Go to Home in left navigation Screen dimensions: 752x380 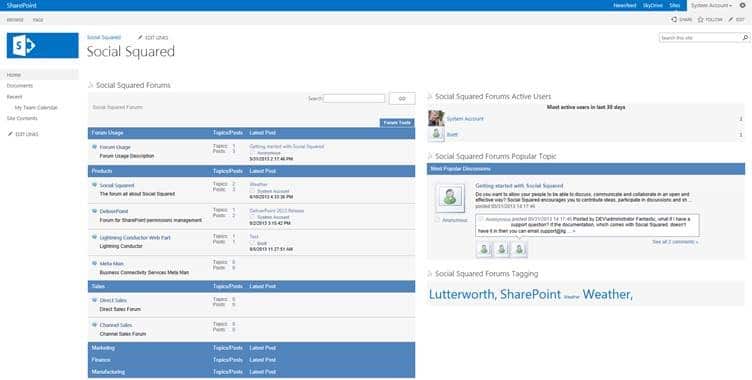point(14,75)
